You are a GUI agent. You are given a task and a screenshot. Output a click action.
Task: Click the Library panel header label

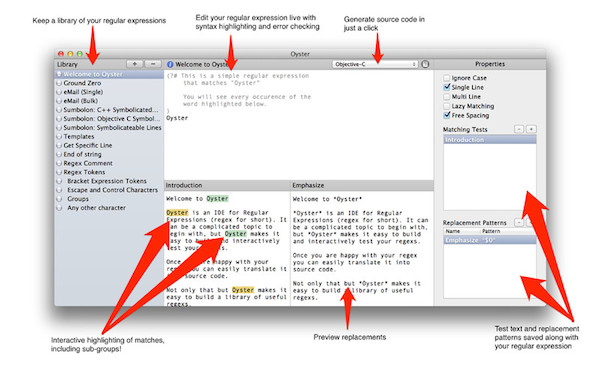(x=67, y=64)
